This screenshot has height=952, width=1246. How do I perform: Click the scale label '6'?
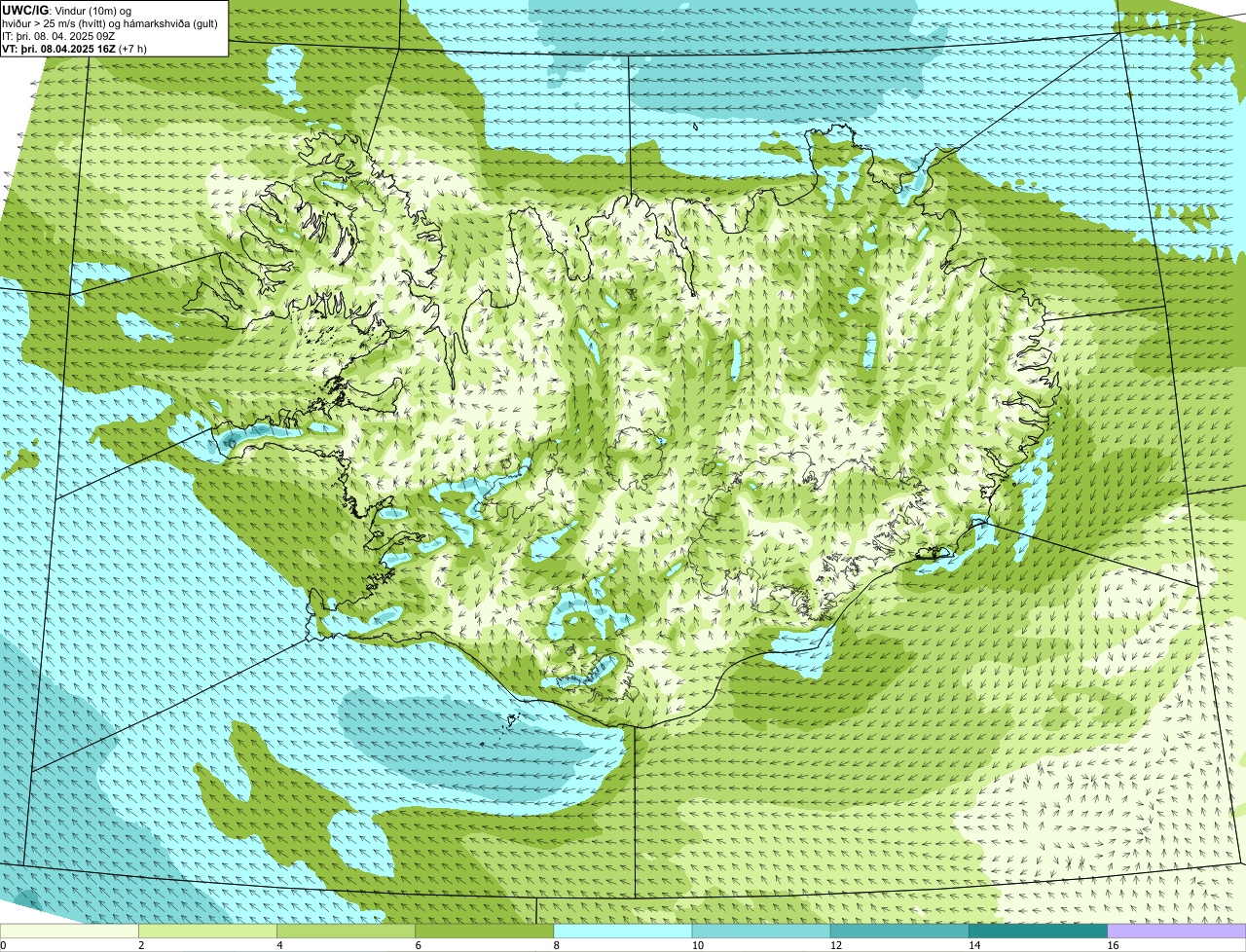[x=418, y=945]
